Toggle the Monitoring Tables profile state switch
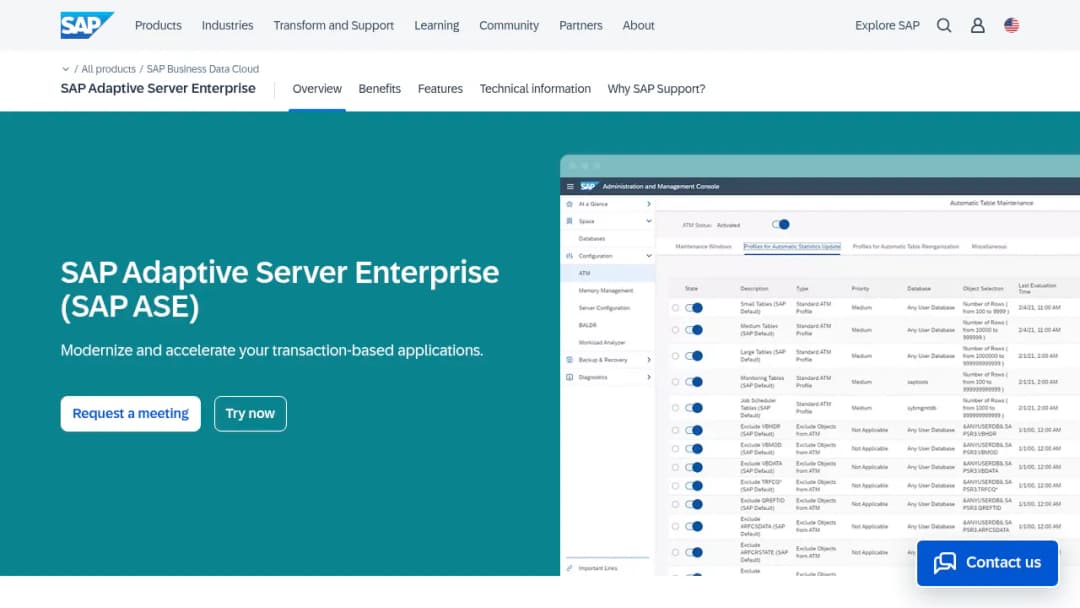Image resolution: width=1080 pixels, height=608 pixels. click(694, 382)
